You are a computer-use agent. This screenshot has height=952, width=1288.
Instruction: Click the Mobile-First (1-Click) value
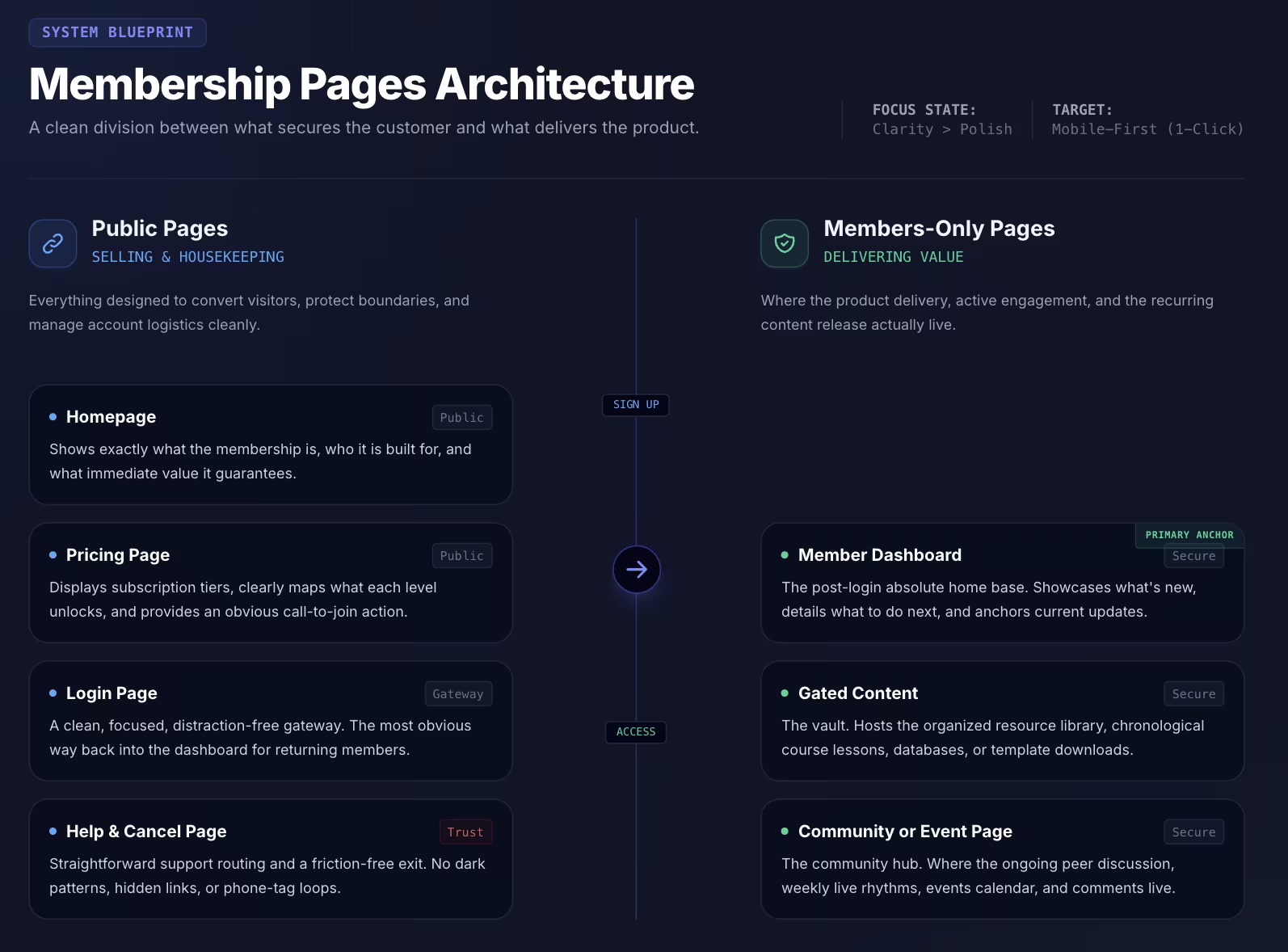[x=1147, y=129]
